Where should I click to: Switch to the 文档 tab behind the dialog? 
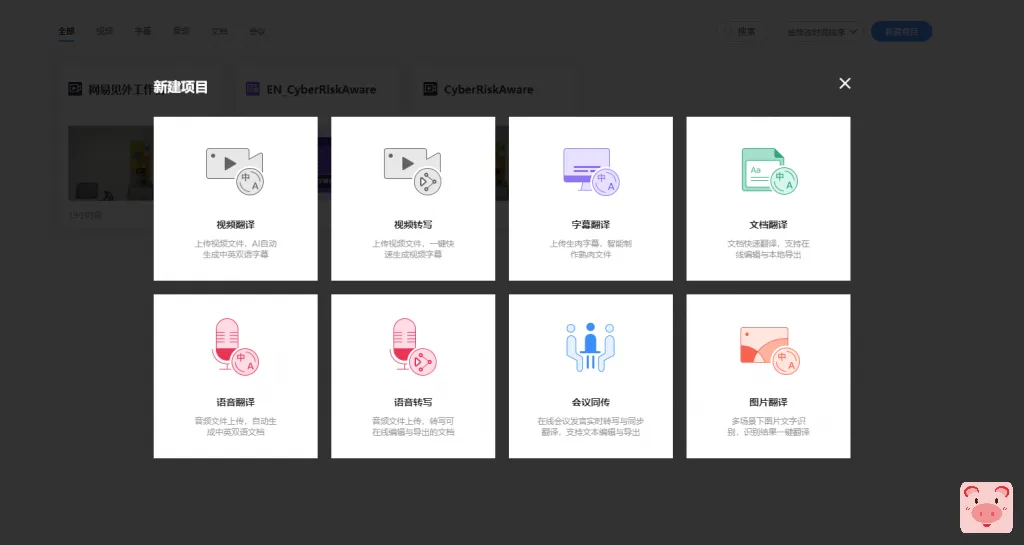tap(219, 31)
